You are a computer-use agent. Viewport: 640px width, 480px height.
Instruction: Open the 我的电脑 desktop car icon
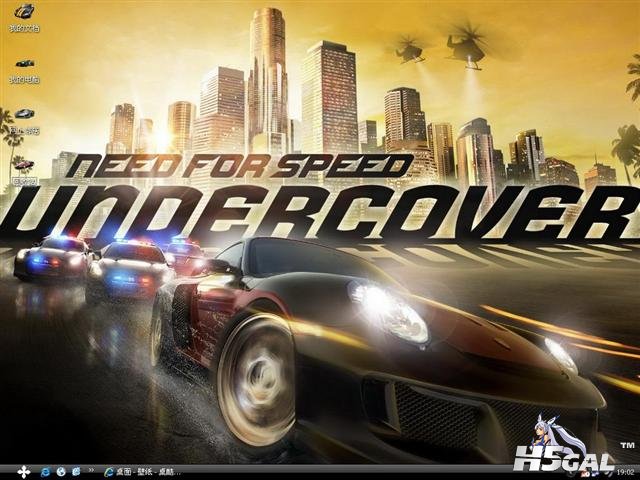point(25,63)
